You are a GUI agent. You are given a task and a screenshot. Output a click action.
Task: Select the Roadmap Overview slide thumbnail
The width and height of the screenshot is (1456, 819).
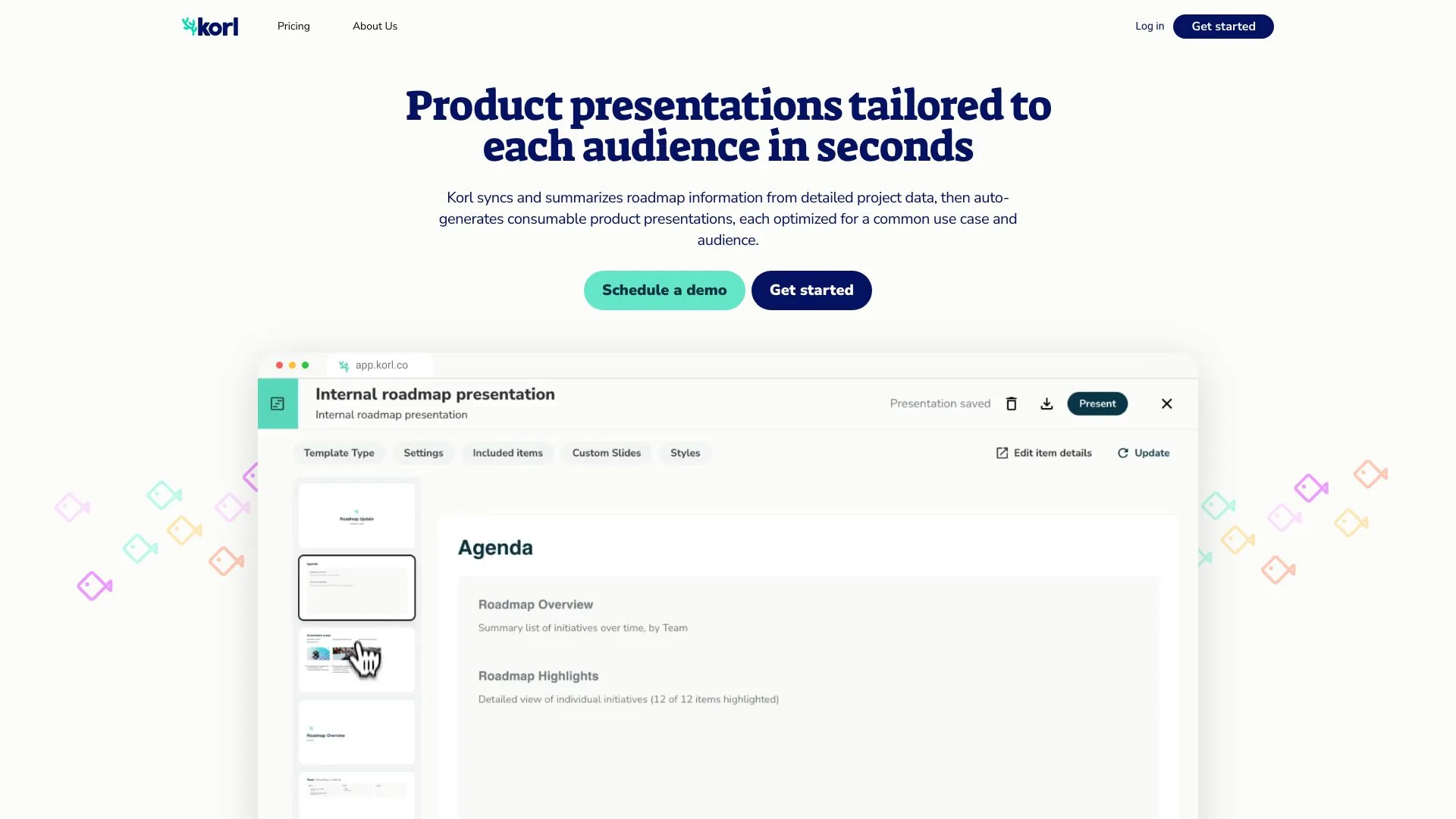[356, 732]
